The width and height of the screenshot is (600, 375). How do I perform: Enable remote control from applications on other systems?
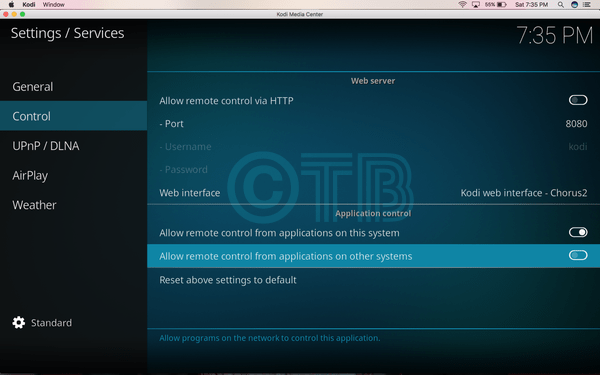578,255
